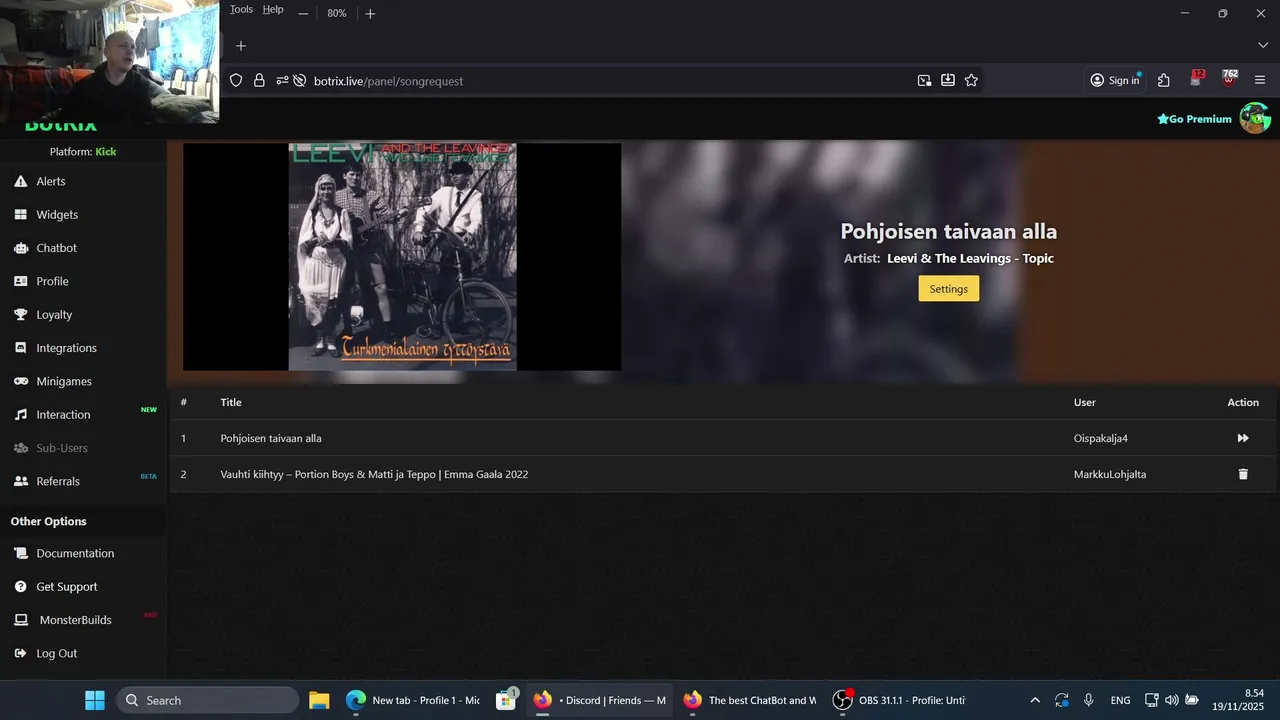Click the Kick platform label
Screen dimensions: 1280x720
tap(106, 152)
